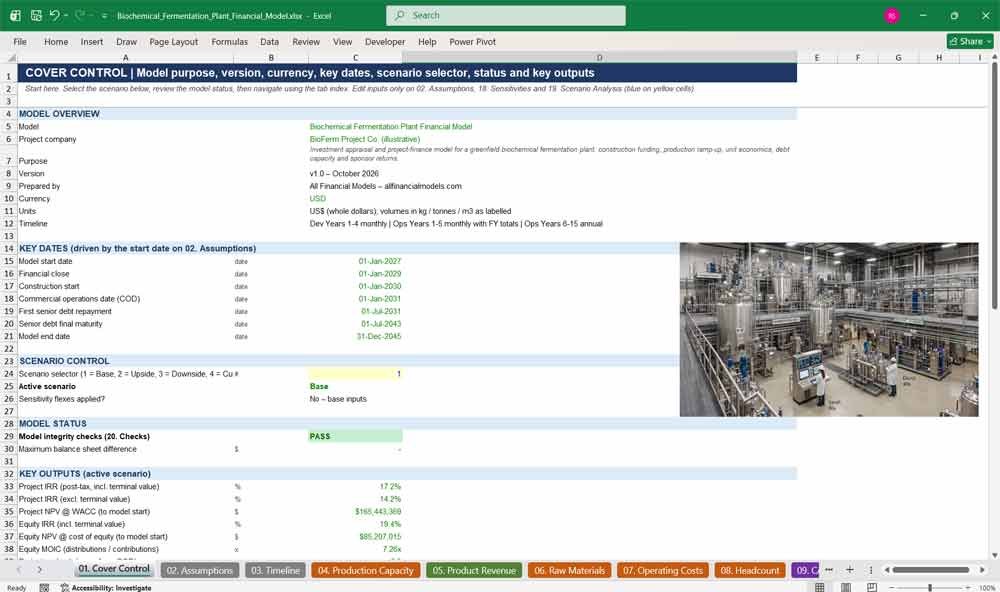Open the View ribbon tab
Viewport: 1000px width, 592px height.
pos(342,41)
